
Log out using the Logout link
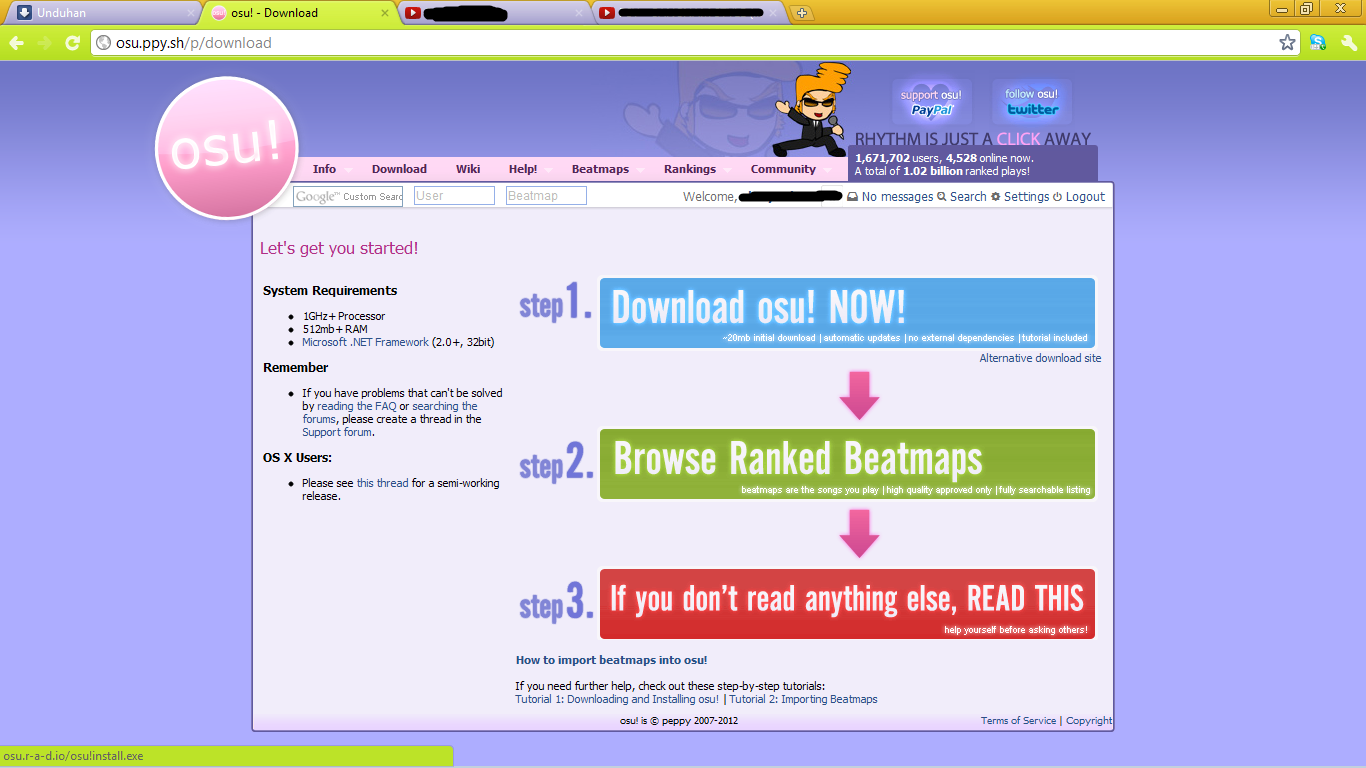tap(1079, 197)
